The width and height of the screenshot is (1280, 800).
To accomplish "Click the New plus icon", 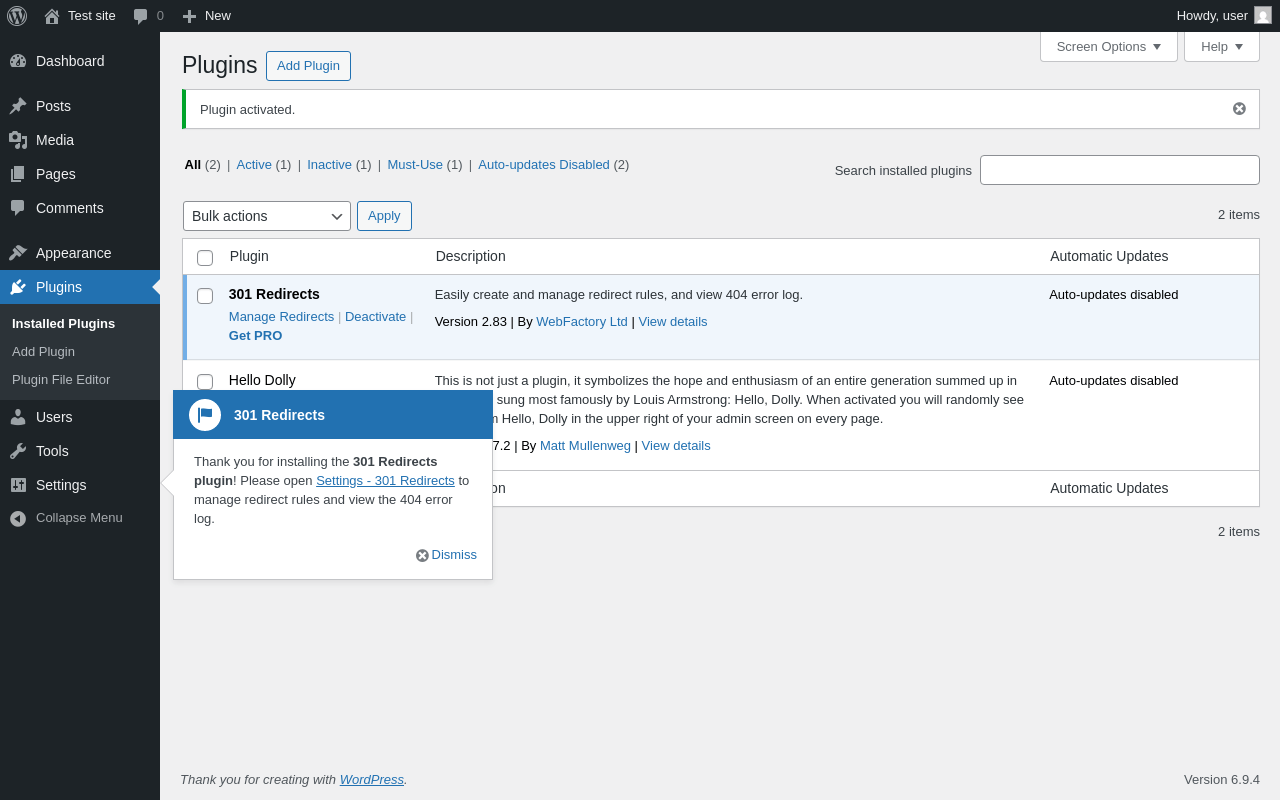I will [x=189, y=16].
